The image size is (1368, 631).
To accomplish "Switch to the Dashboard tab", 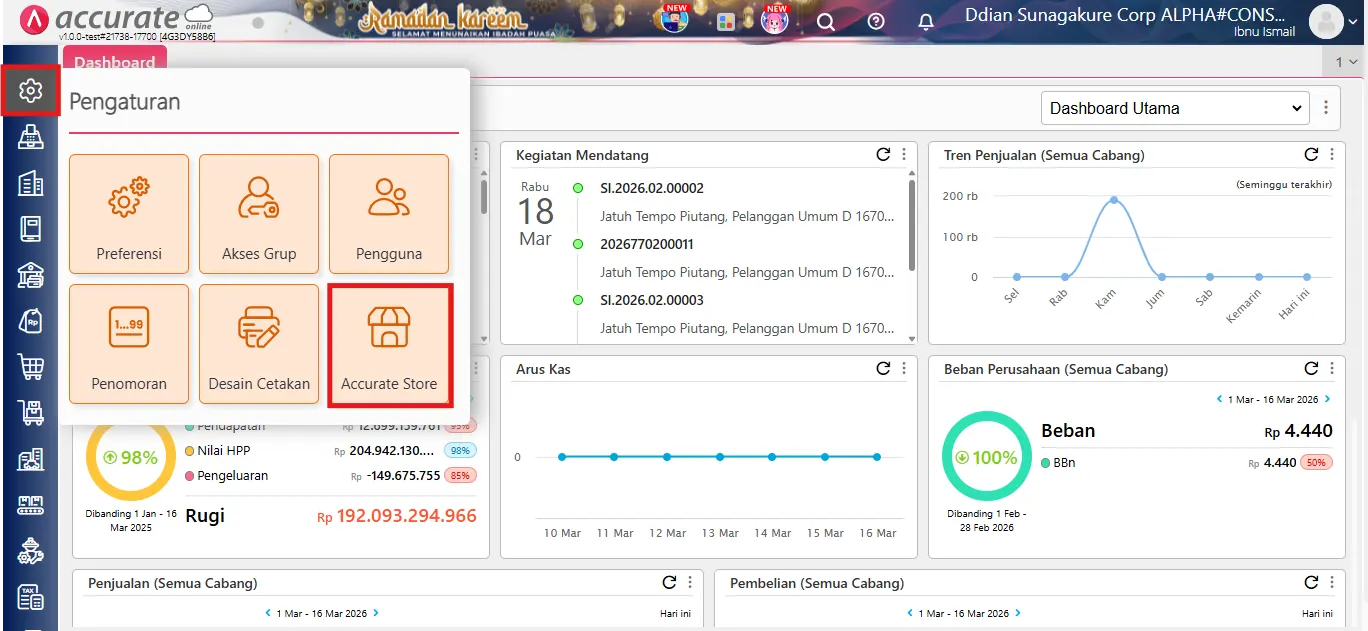I will (114, 62).
